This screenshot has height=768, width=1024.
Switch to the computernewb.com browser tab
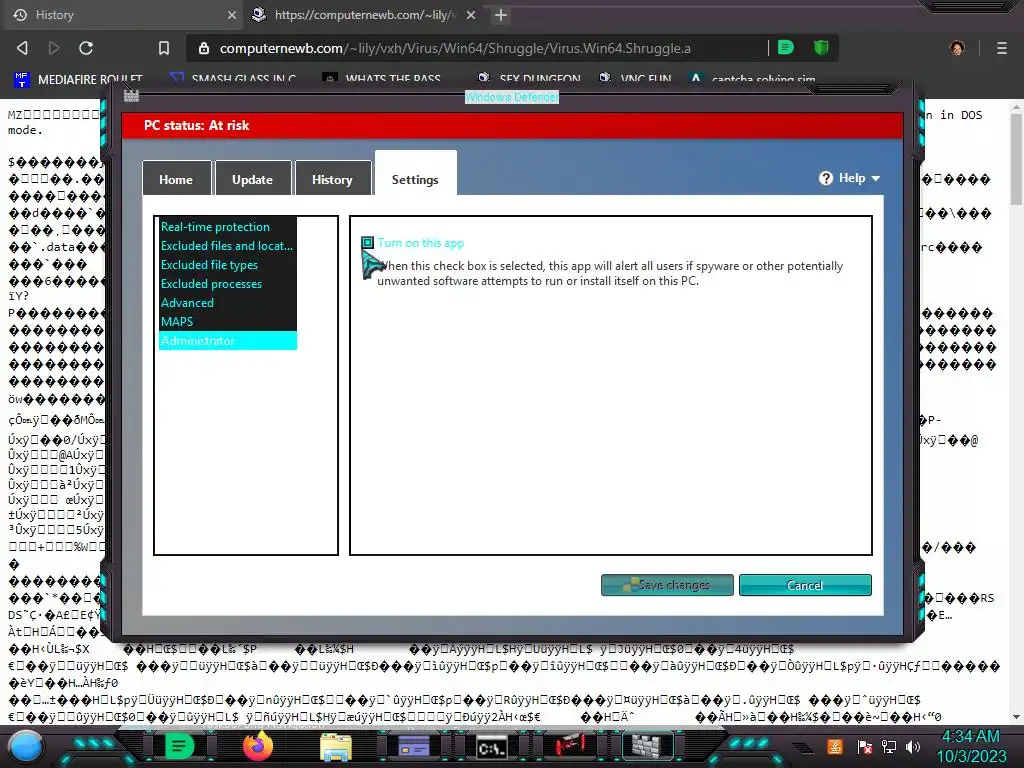point(364,14)
